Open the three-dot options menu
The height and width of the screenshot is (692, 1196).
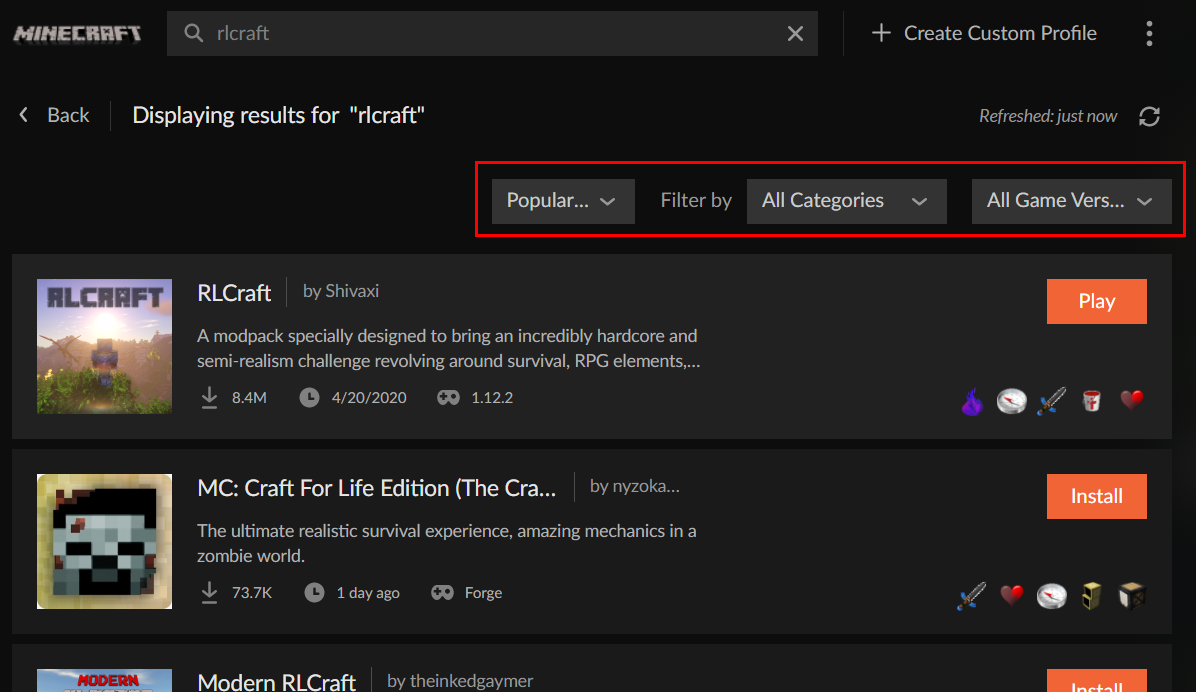1149,34
